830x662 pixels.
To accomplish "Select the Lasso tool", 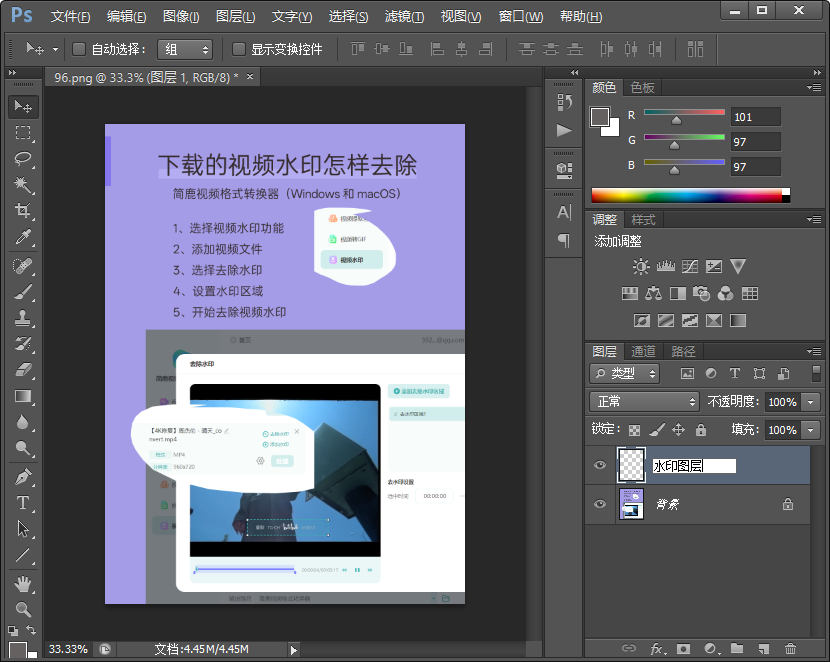I will (22, 160).
